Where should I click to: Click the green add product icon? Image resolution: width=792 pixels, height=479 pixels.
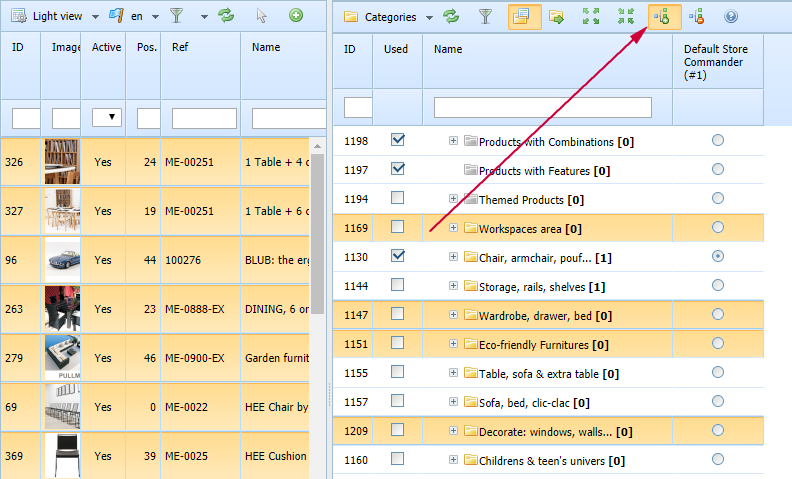295,15
